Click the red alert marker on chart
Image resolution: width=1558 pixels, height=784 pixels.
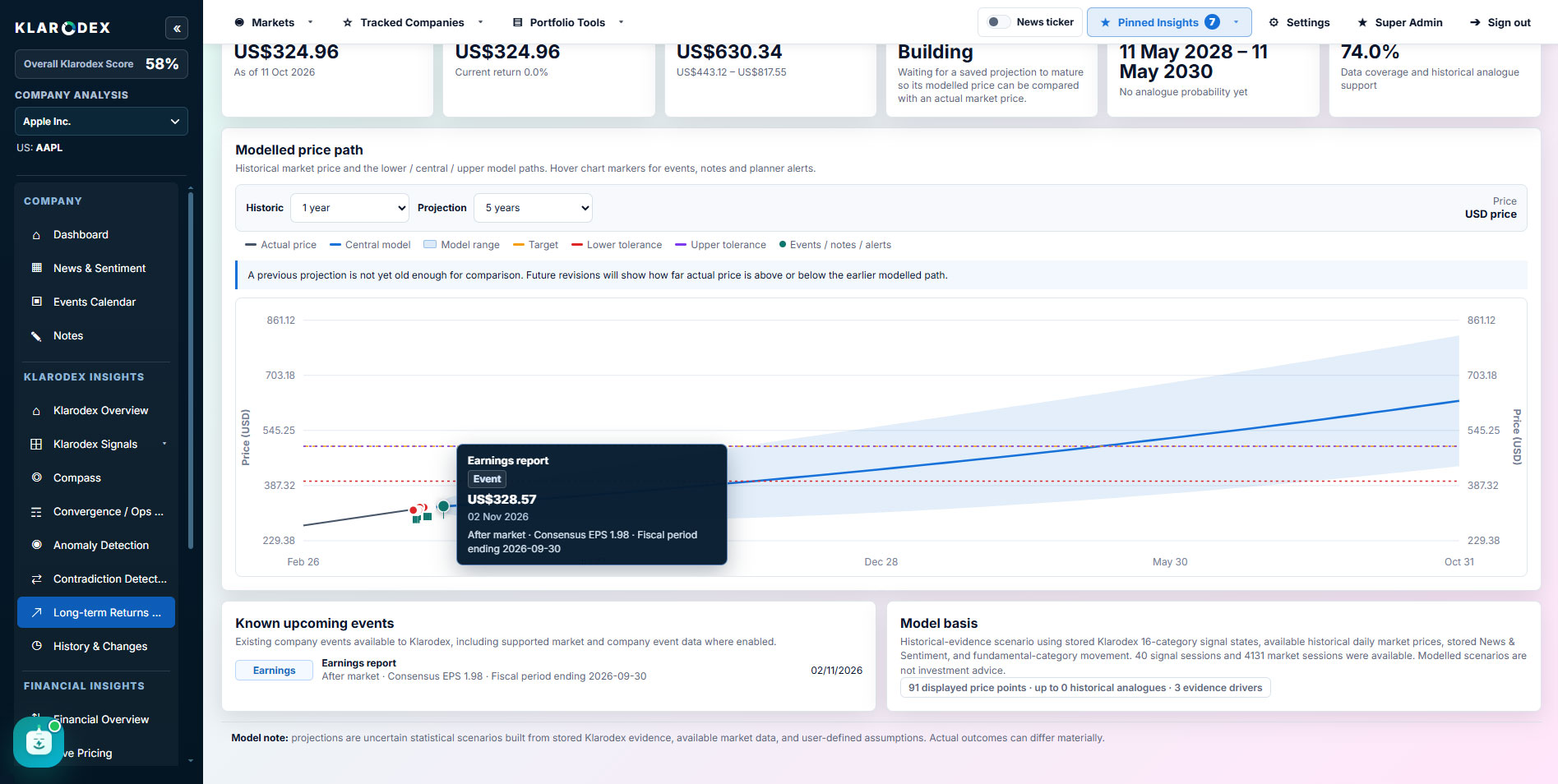(414, 510)
